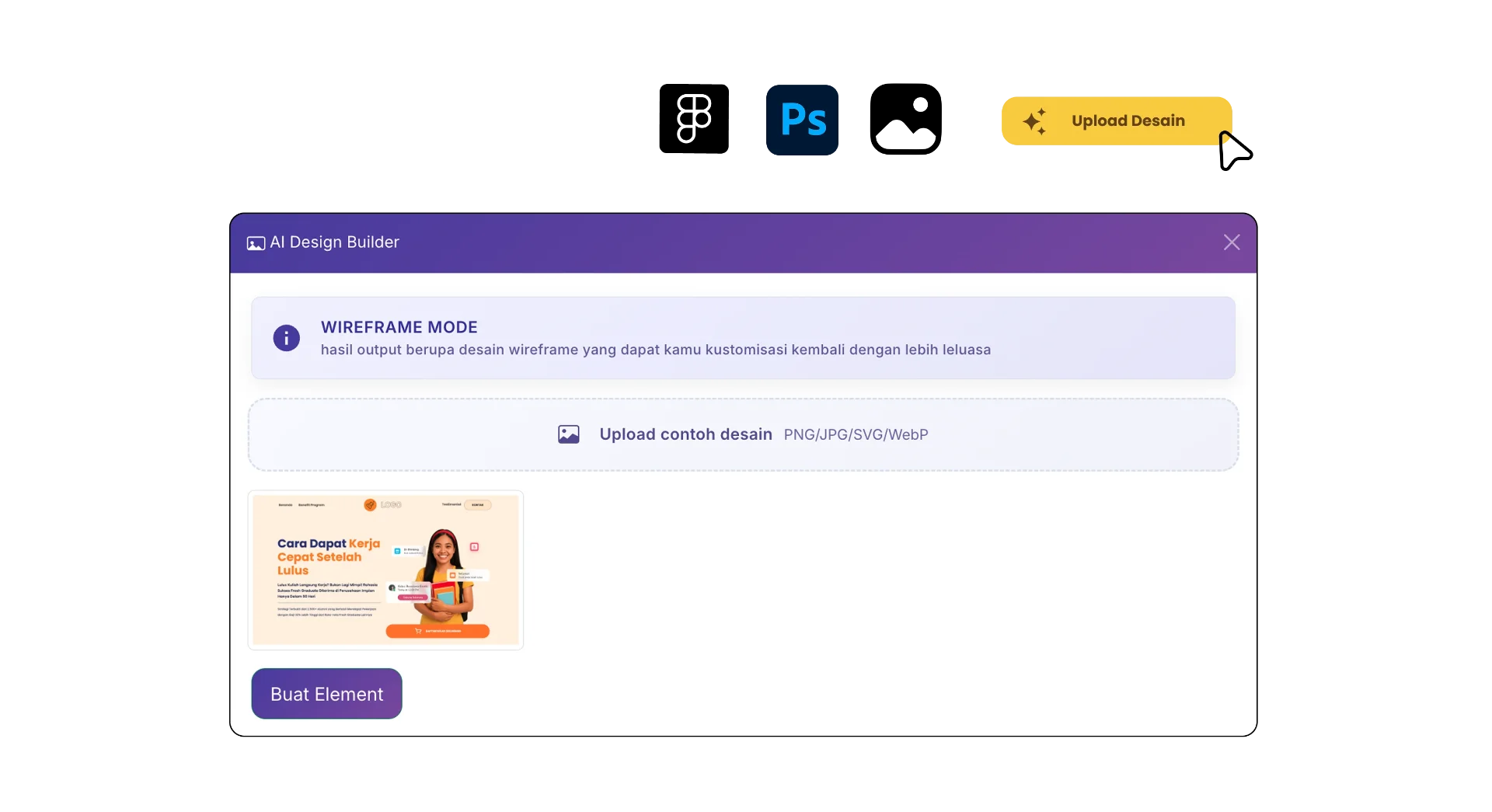
Task: Click the sparkle icon on Upload Desain
Action: (x=1035, y=121)
